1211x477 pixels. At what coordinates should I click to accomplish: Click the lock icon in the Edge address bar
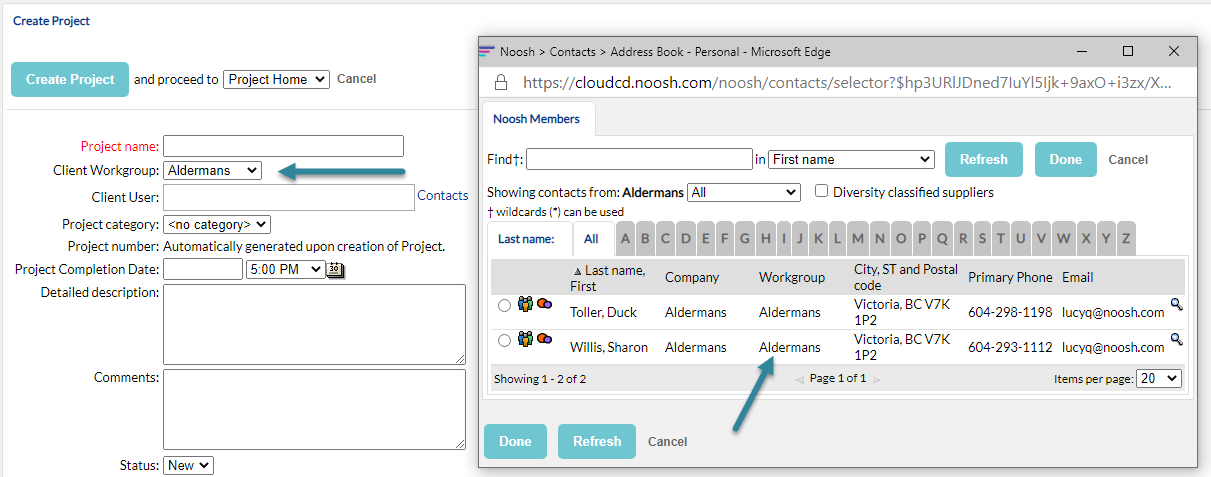pyautogui.click(x=502, y=83)
